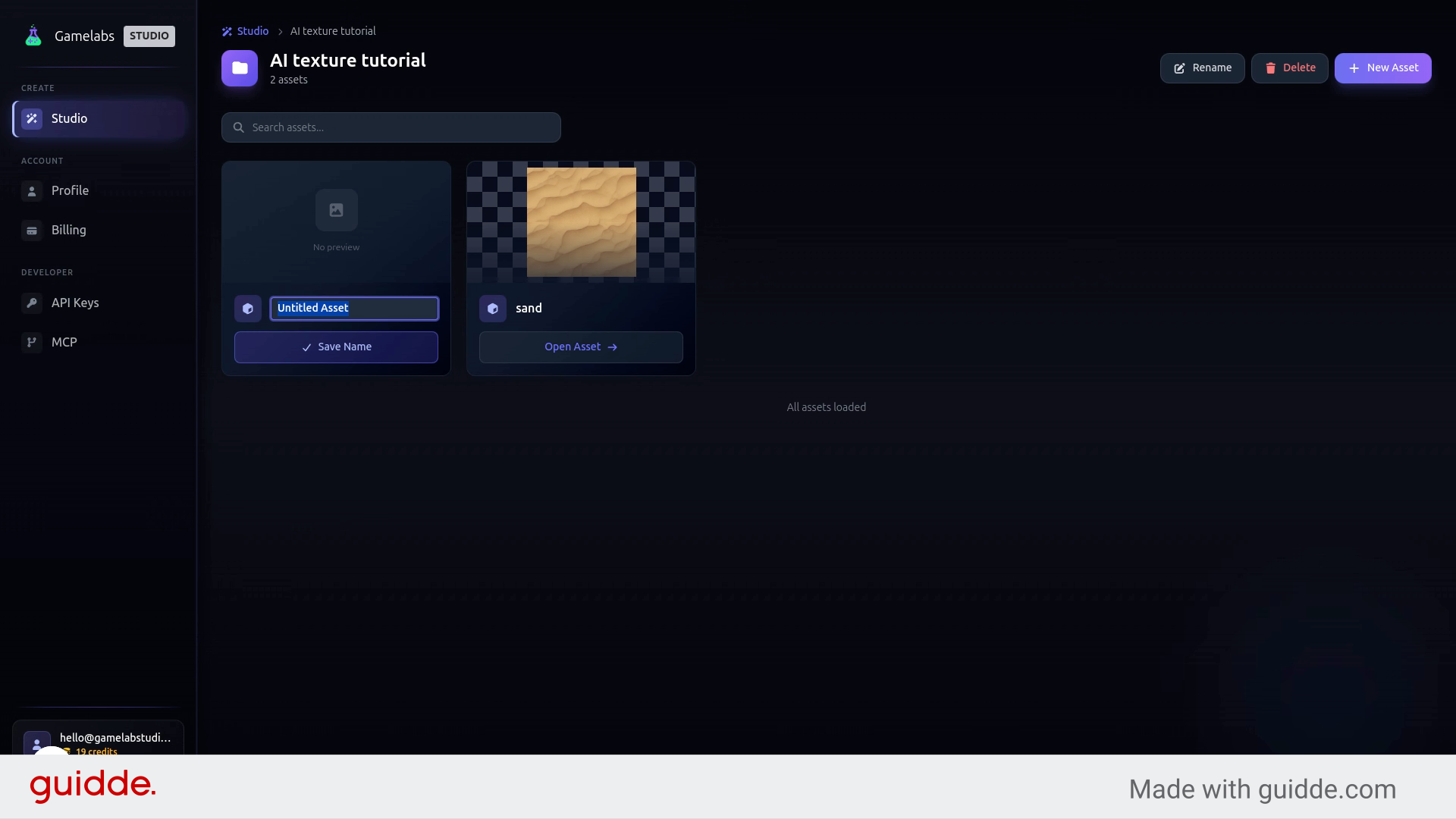Screen dimensions: 1456x819
Task: Click the Studio wand icon in sidebar
Action: pyautogui.click(x=32, y=118)
